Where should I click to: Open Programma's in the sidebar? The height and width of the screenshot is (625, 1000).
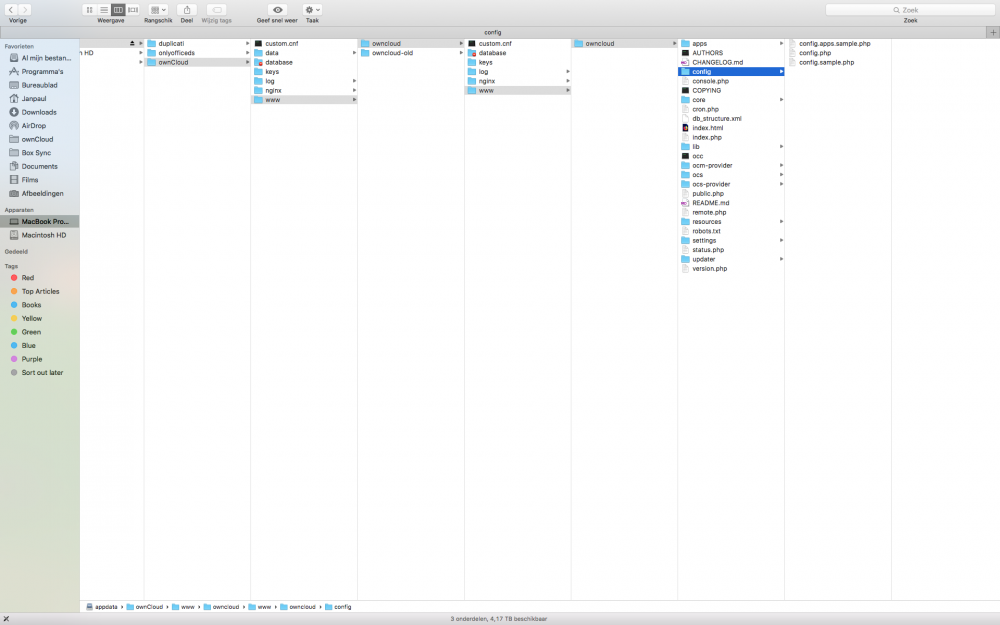(40, 71)
